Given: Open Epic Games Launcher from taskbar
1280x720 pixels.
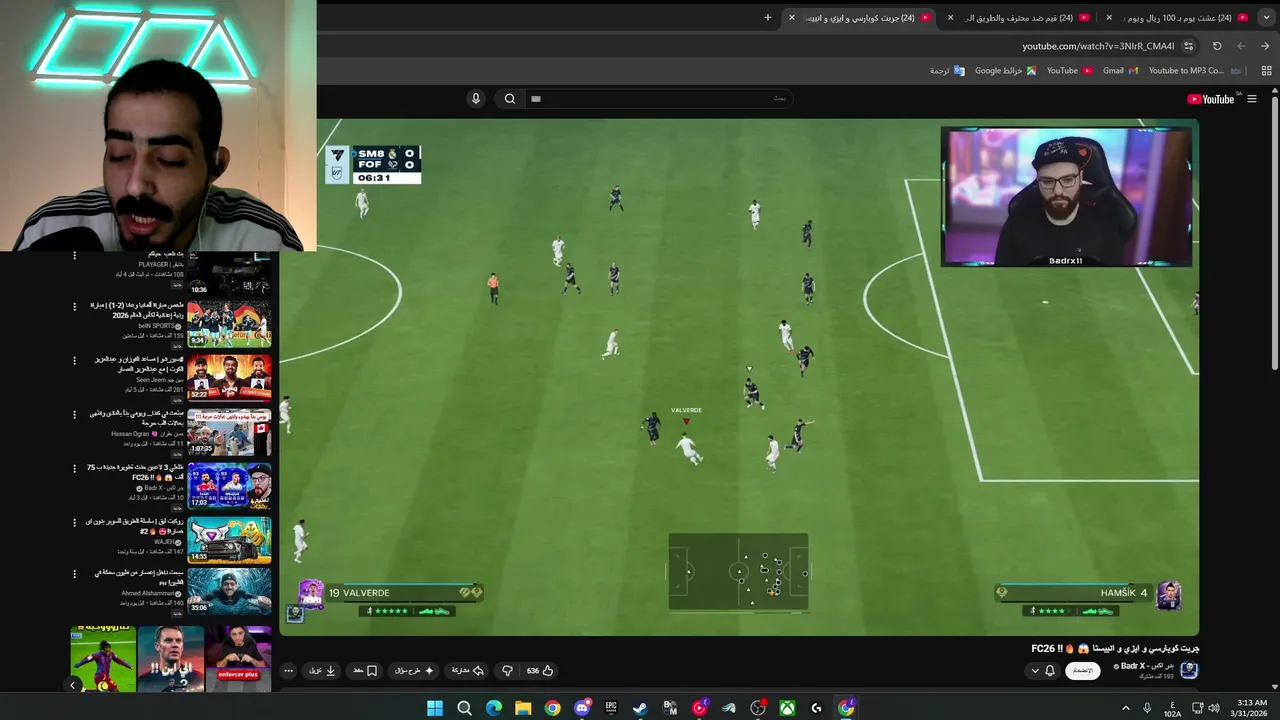Looking at the screenshot, I should pos(611,708).
